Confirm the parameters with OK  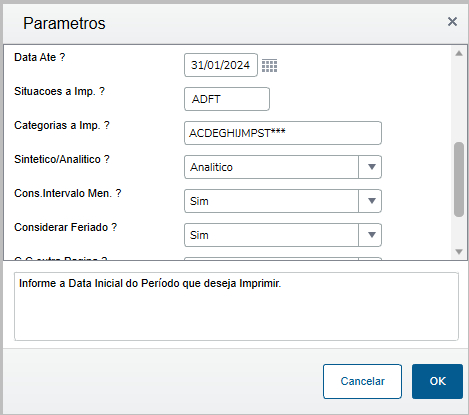437,381
